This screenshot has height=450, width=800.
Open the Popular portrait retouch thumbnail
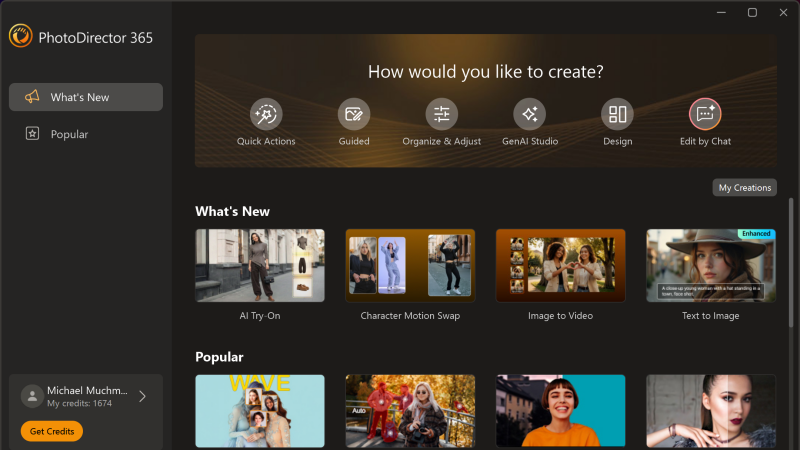711,411
